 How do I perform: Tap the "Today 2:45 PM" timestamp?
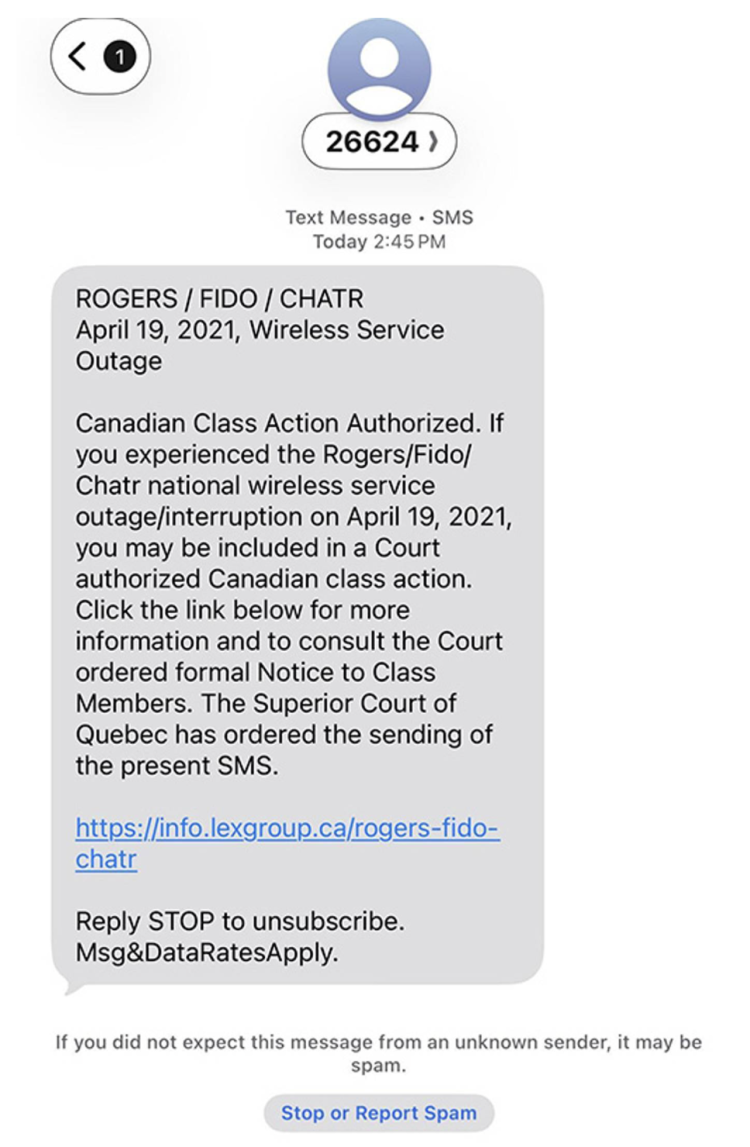pos(379,242)
